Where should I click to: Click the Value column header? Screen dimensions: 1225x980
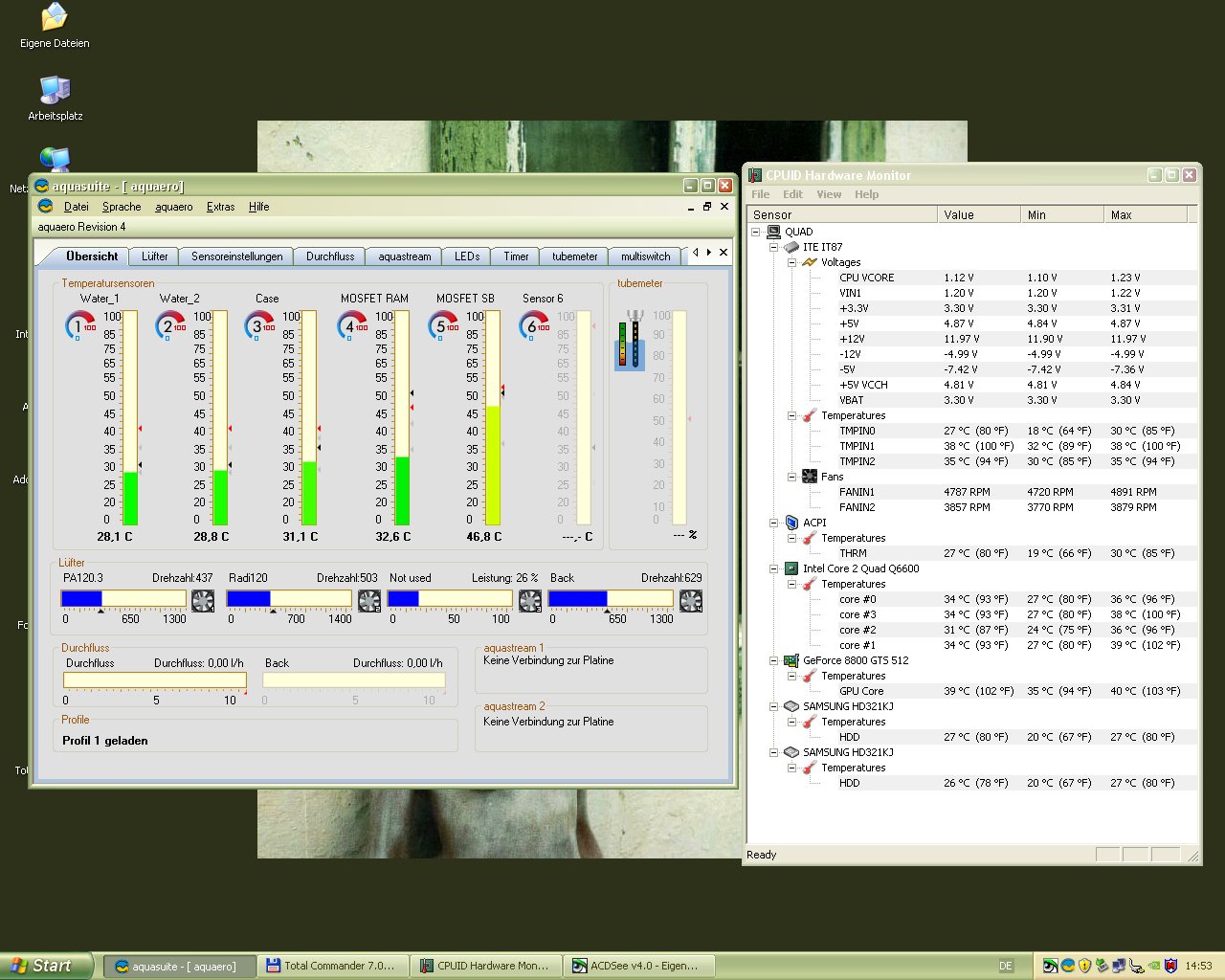[979, 214]
